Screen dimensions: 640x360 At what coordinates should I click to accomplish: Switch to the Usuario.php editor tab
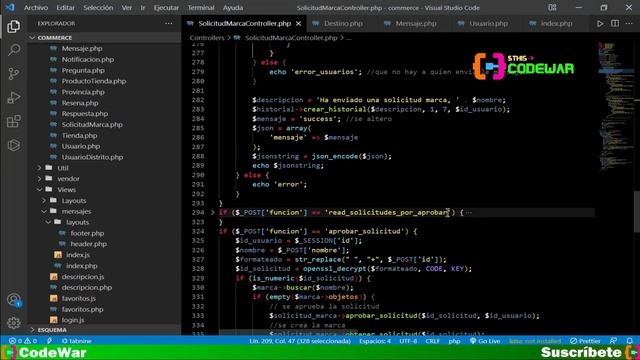point(488,24)
